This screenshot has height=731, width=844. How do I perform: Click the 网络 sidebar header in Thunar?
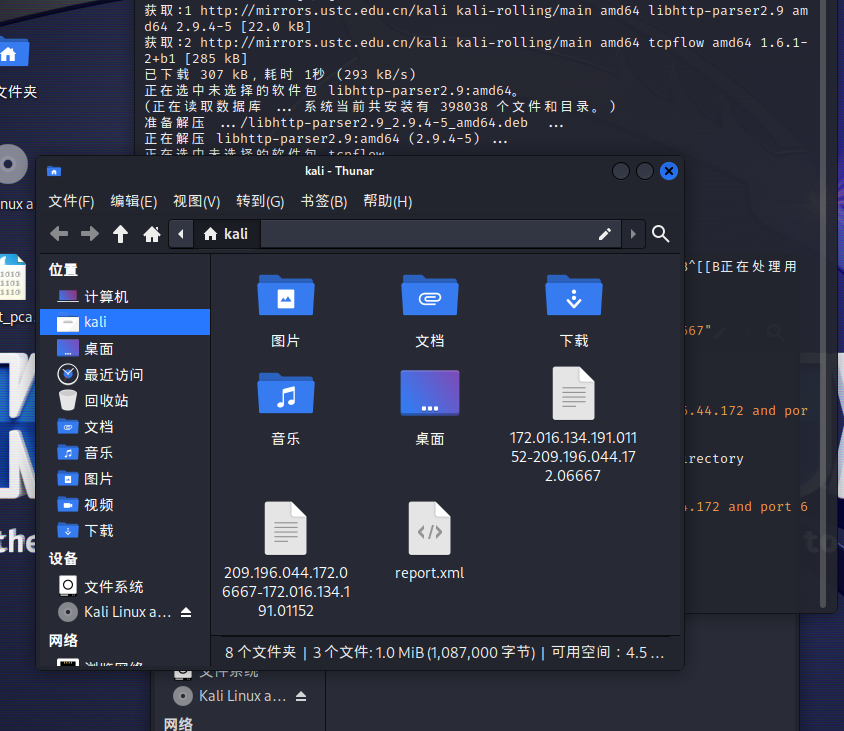[x=64, y=641]
